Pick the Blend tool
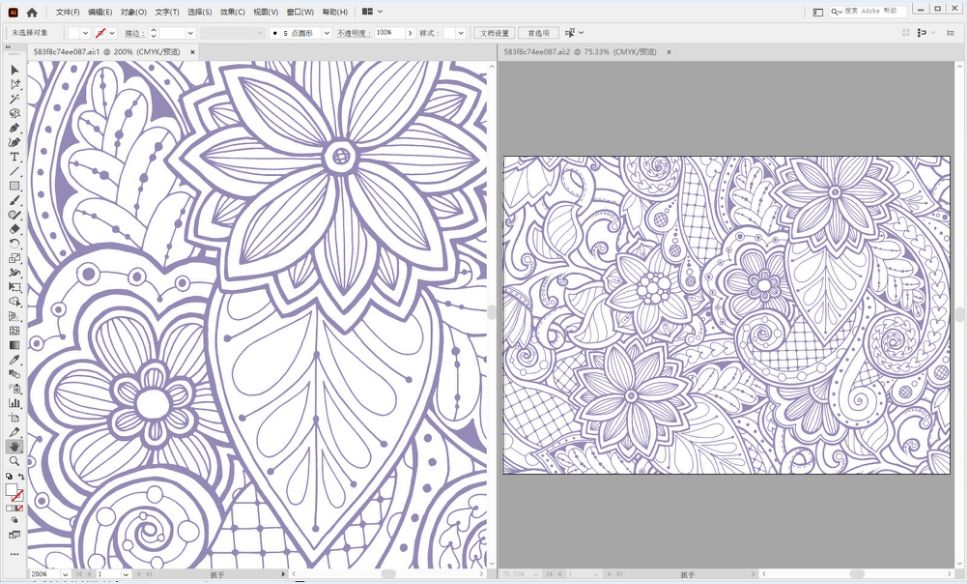967x584 pixels. pos(14,374)
